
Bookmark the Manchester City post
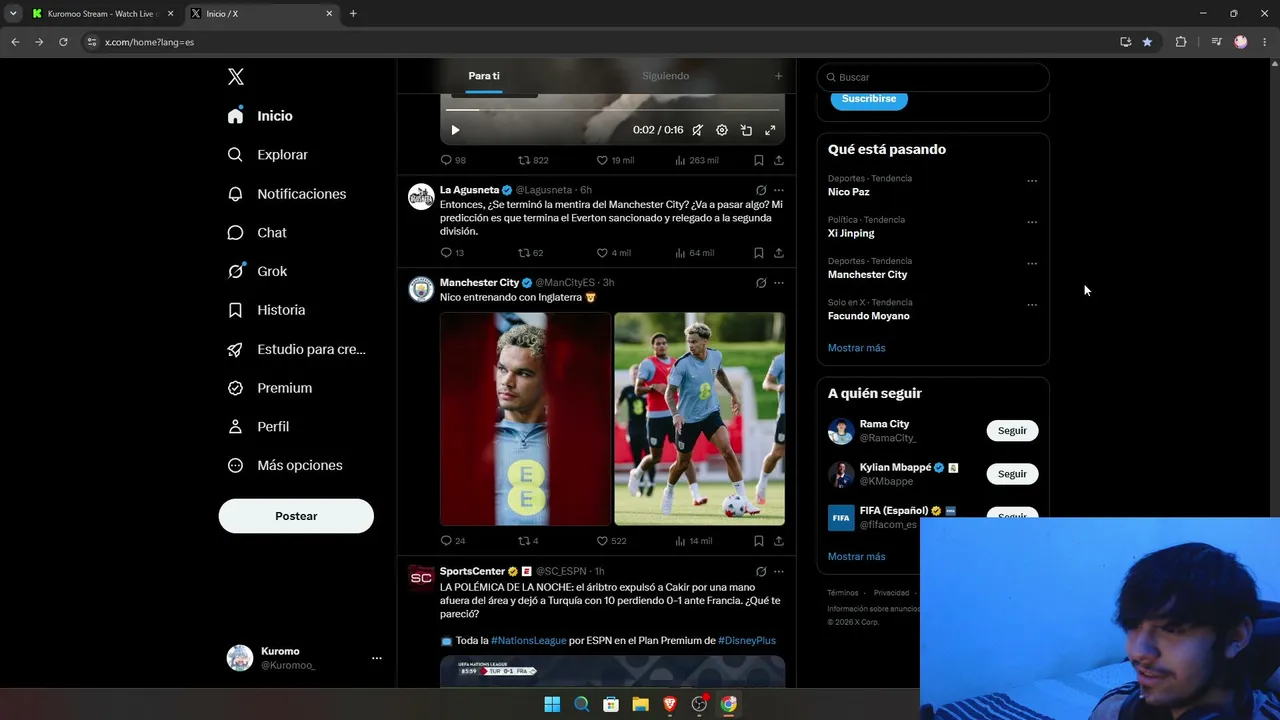point(759,541)
